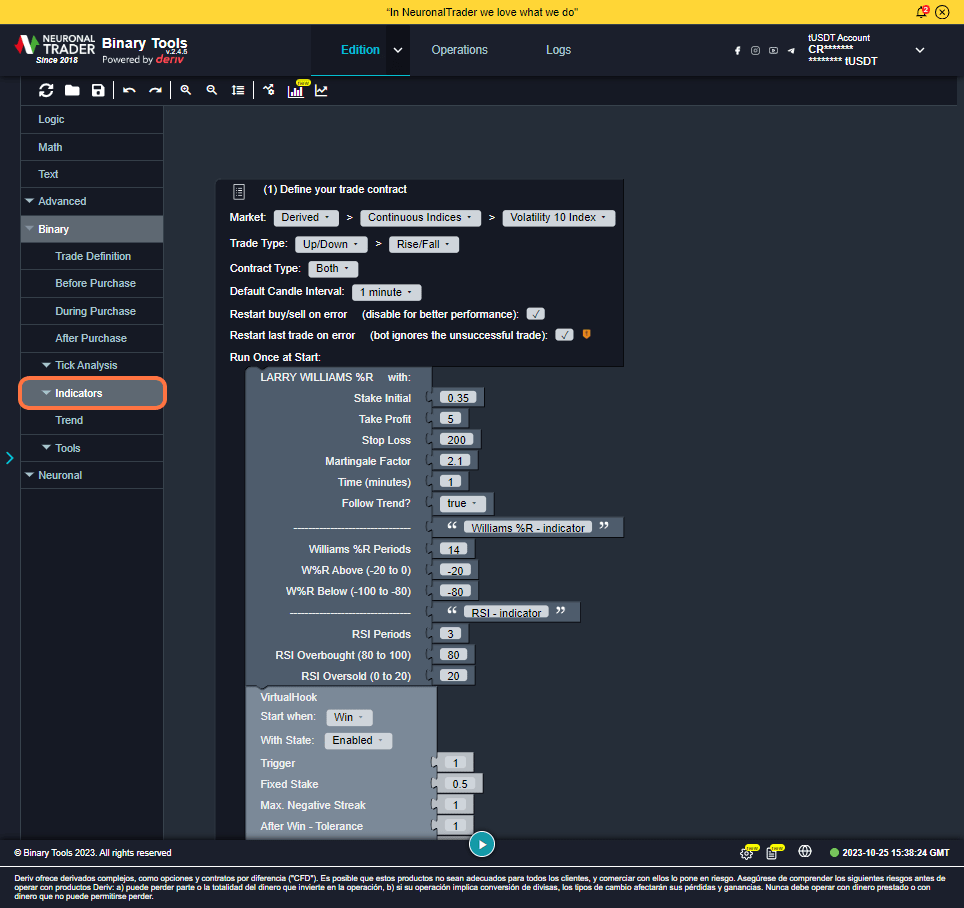Viewport: 964px width, 908px height.
Task: Run the bot with the play button
Action: tap(482, 844)
